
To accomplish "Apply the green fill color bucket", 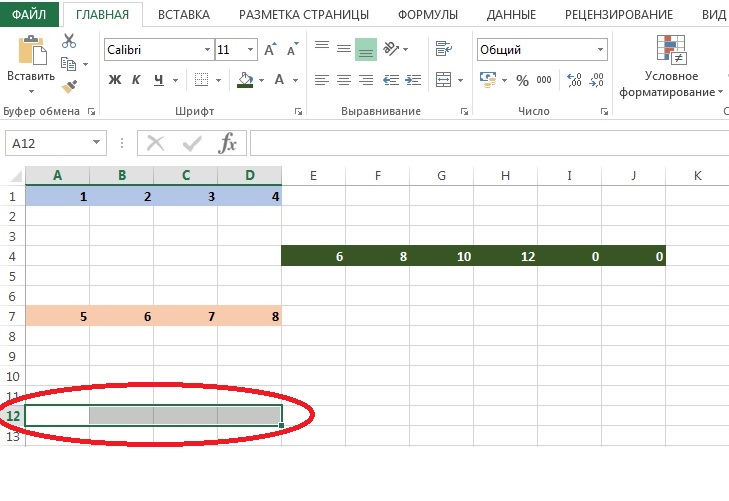I will click(x=246, y=80).
